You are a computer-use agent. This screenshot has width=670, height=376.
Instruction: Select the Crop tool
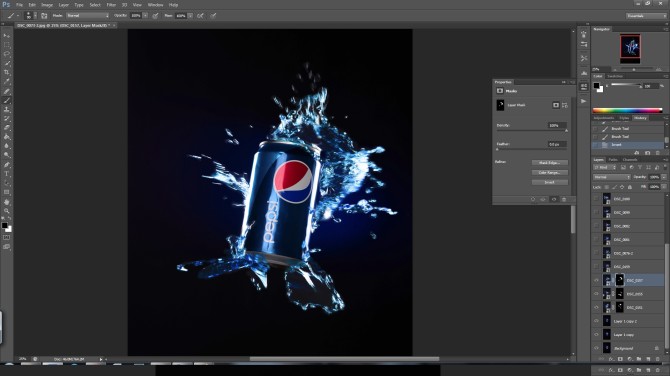click(6, 73)
